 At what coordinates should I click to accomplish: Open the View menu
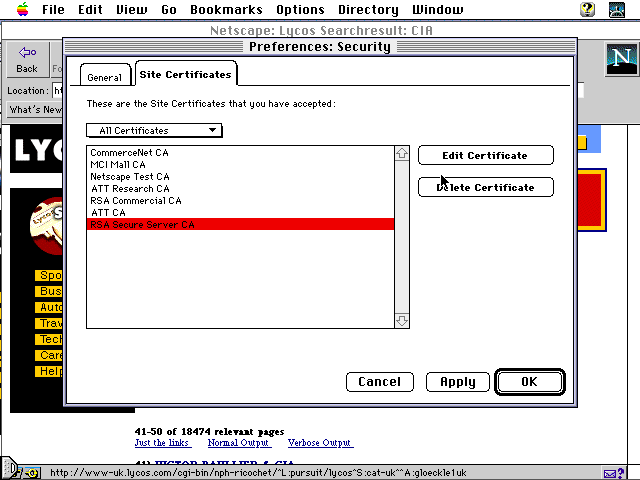(132, 9)
